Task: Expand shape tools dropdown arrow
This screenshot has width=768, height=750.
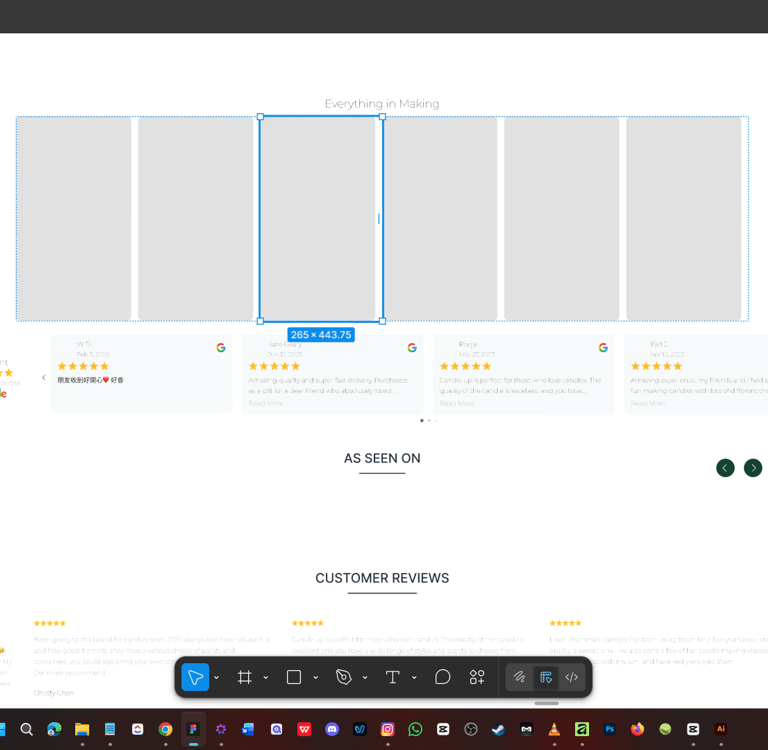Action: click(315, 677)
